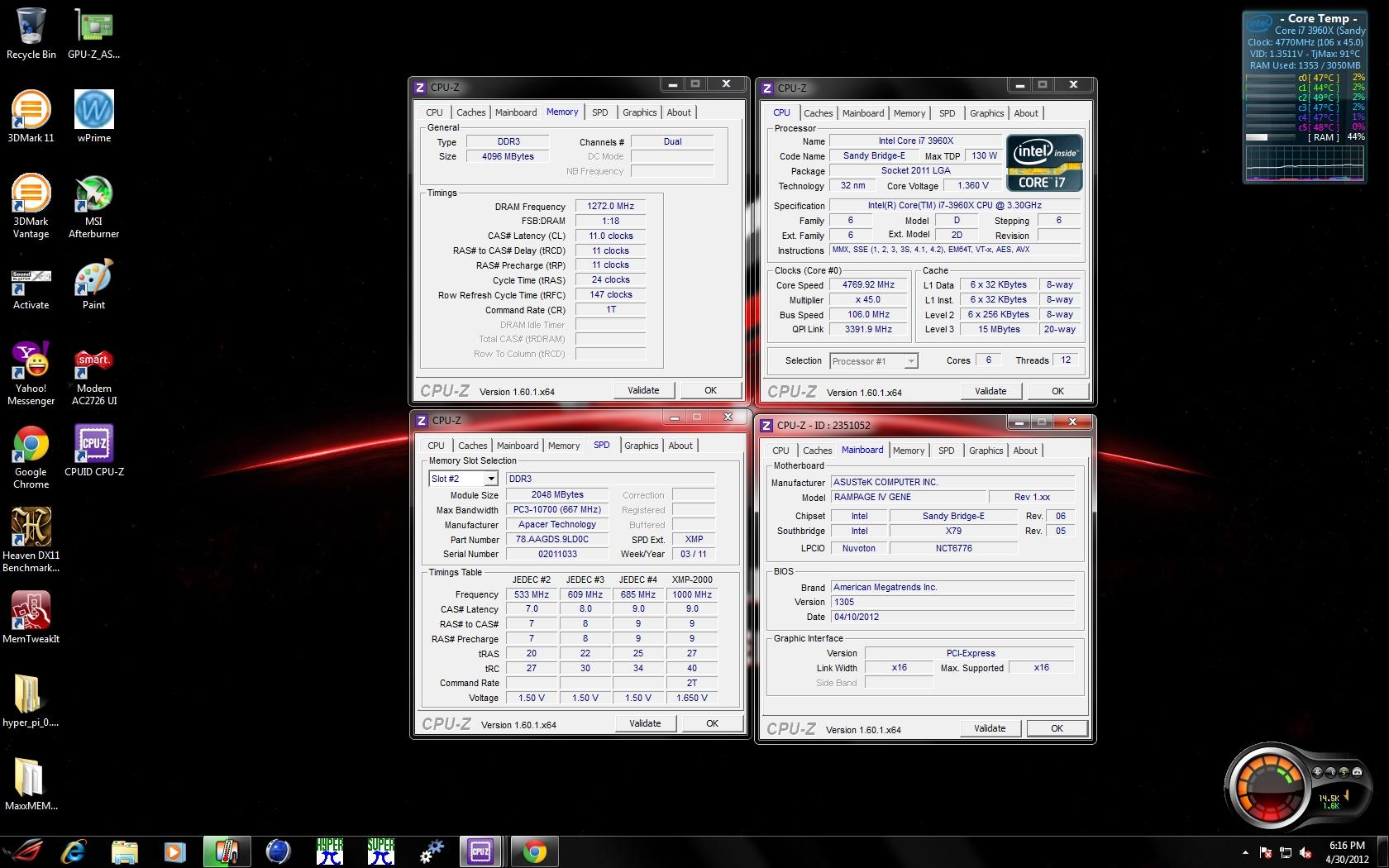Click the gears icon in the taskbar
Viewport: 1389px width, 868px height.
pyautogui.click(x=432, y=851)
